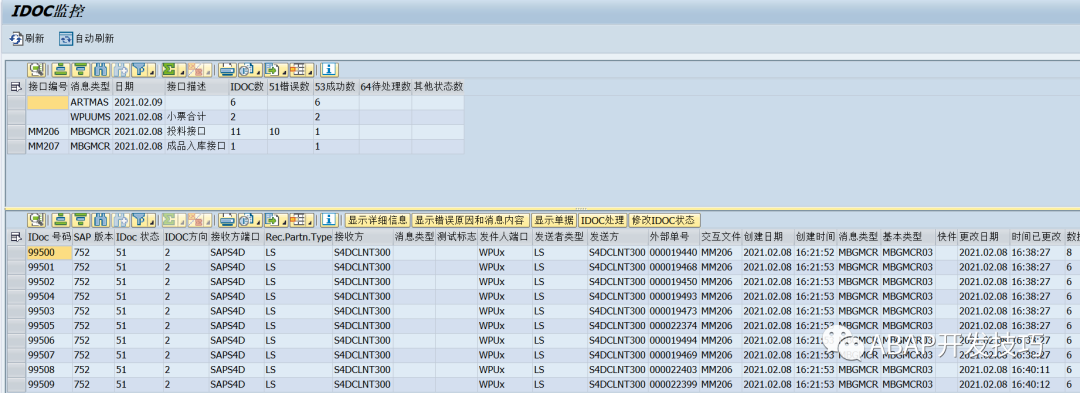Click Information icon in lower grid toolbar
The height and width of the screenshot is (393, 1080).
(x=329, y=220)
